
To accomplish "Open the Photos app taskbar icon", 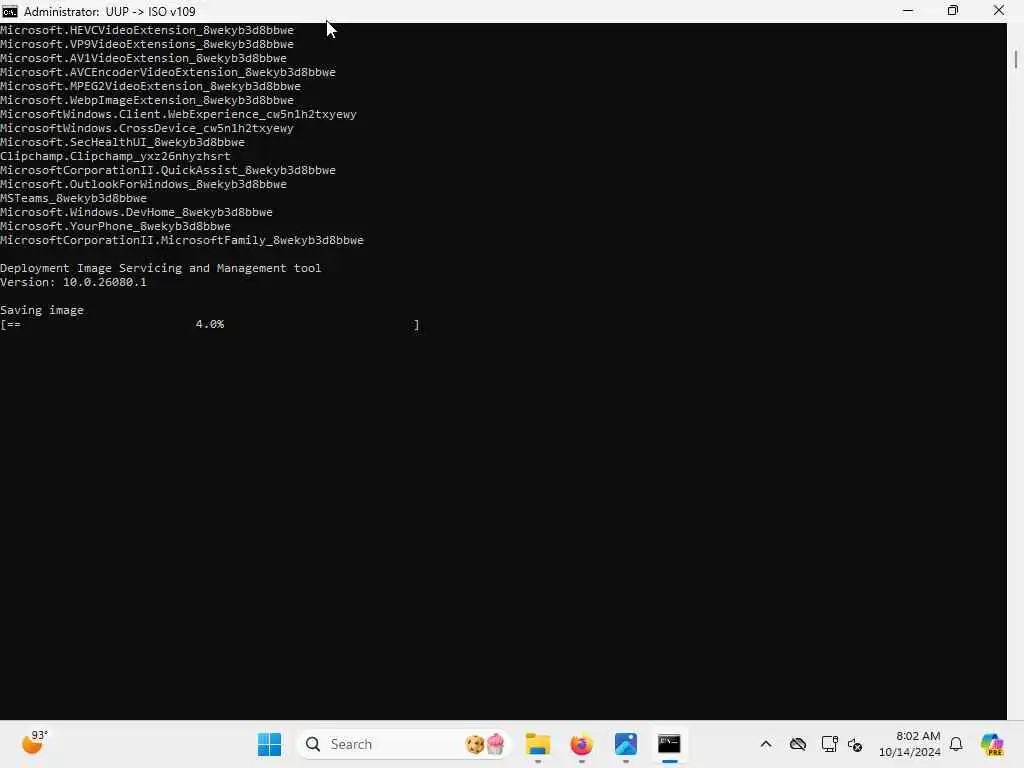I will coord(626,744).
